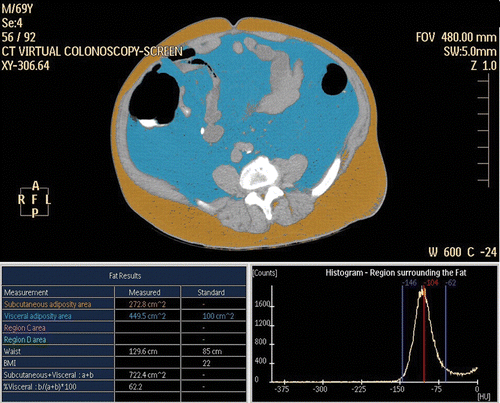Click the Visceral adiposity area row
The height and width of the screenshot is (403, 500).
[124, 316]
